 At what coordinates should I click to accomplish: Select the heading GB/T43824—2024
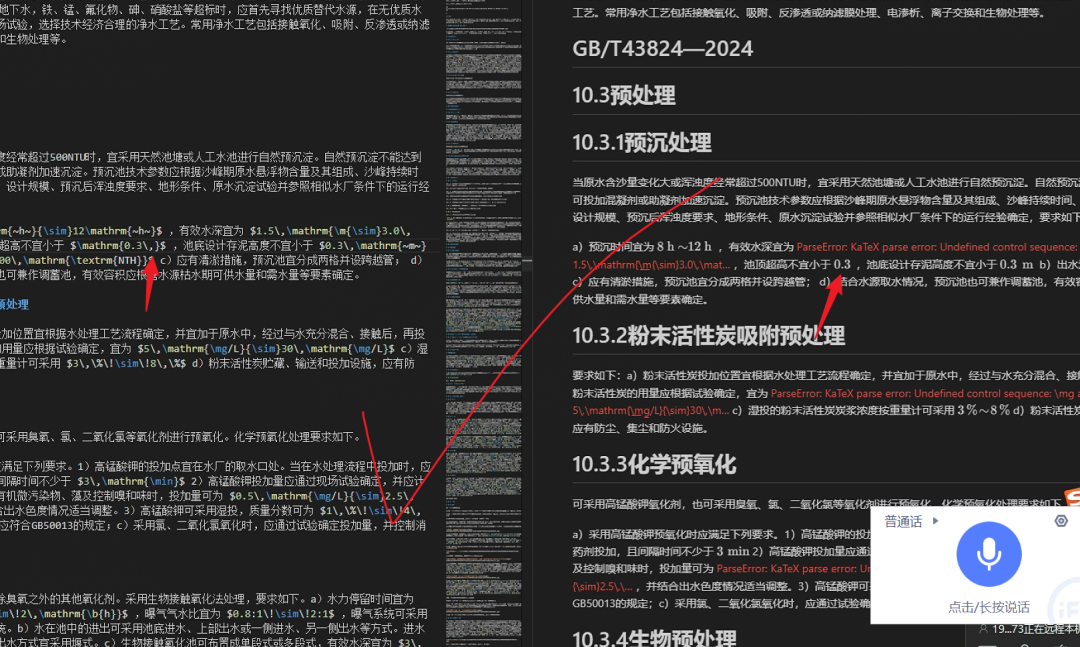point(661,48)
